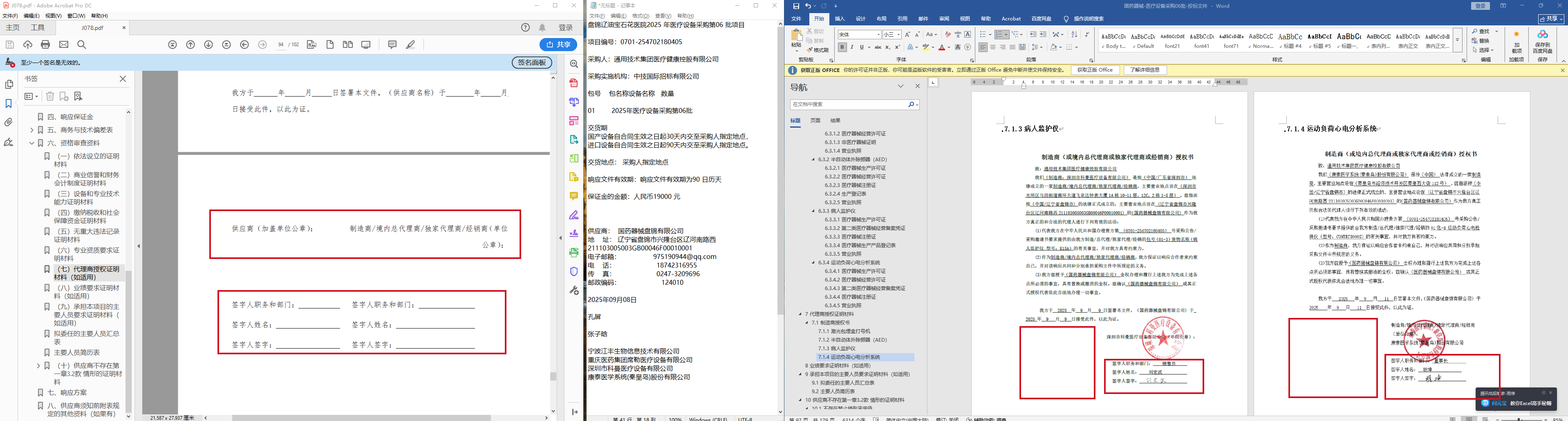Image resolution: width=1568 pixels, height=421 pixels.
Task: Open the attachments paperclip panel in Acrobat
Action: [x=9, y=122]
